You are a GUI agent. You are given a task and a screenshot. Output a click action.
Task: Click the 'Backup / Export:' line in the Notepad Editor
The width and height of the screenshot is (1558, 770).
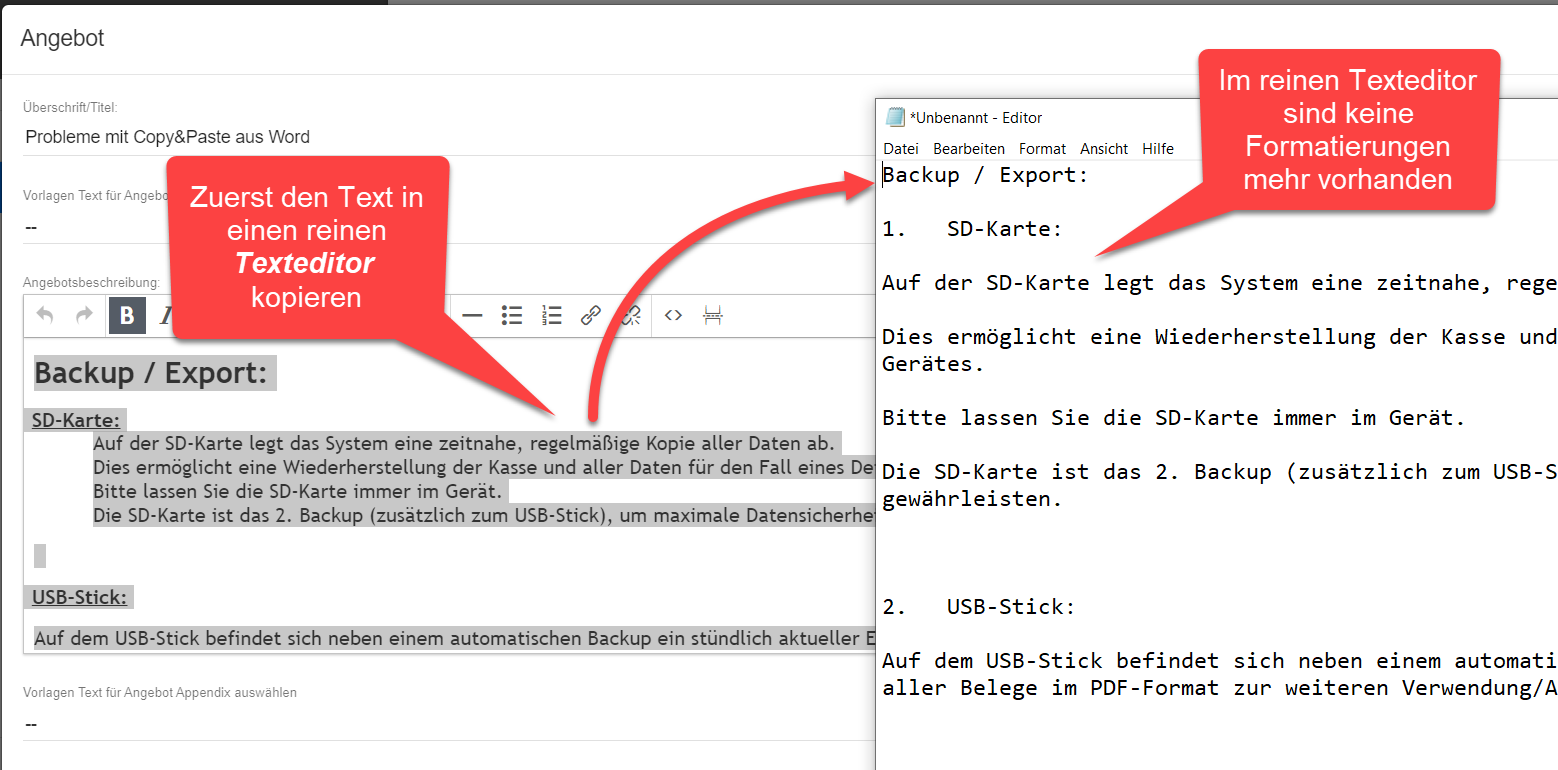tap(985, 176)
